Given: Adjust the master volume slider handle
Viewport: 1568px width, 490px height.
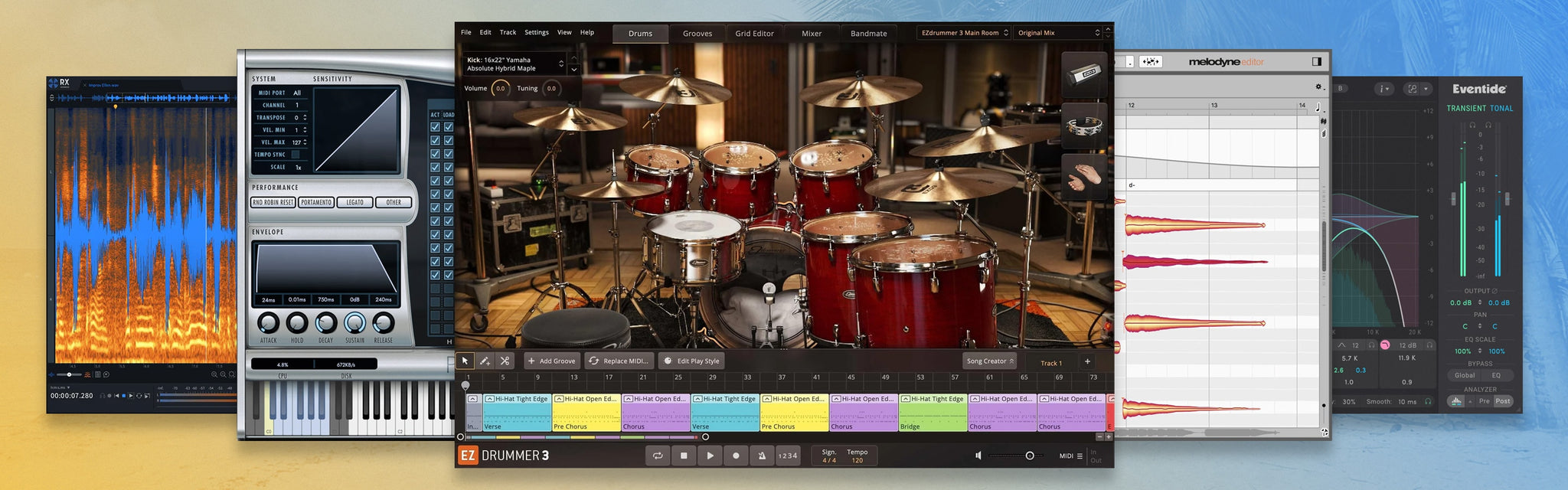Looking at the screenshot, I should (1030, 456).
